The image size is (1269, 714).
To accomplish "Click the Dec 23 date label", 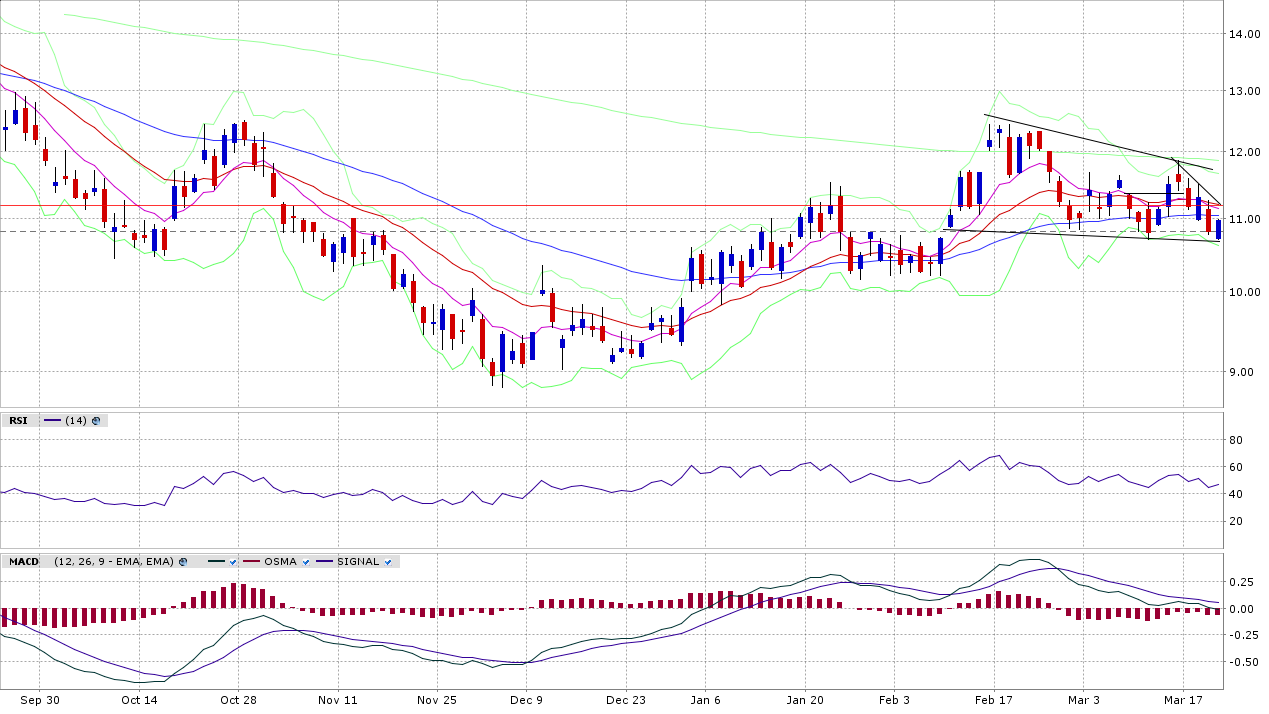I will (624, 700).
